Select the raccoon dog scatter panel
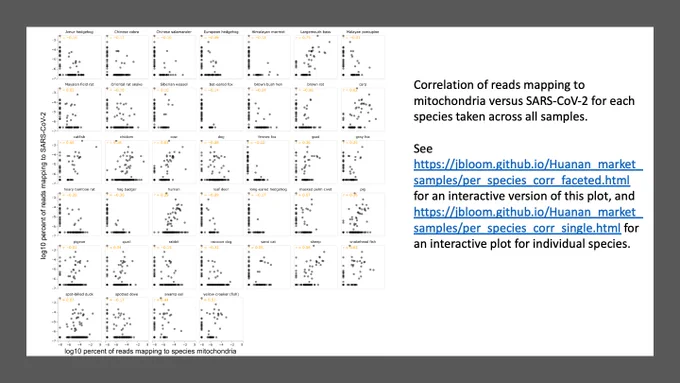The image size is (680, 383). (x=222, y=266)
